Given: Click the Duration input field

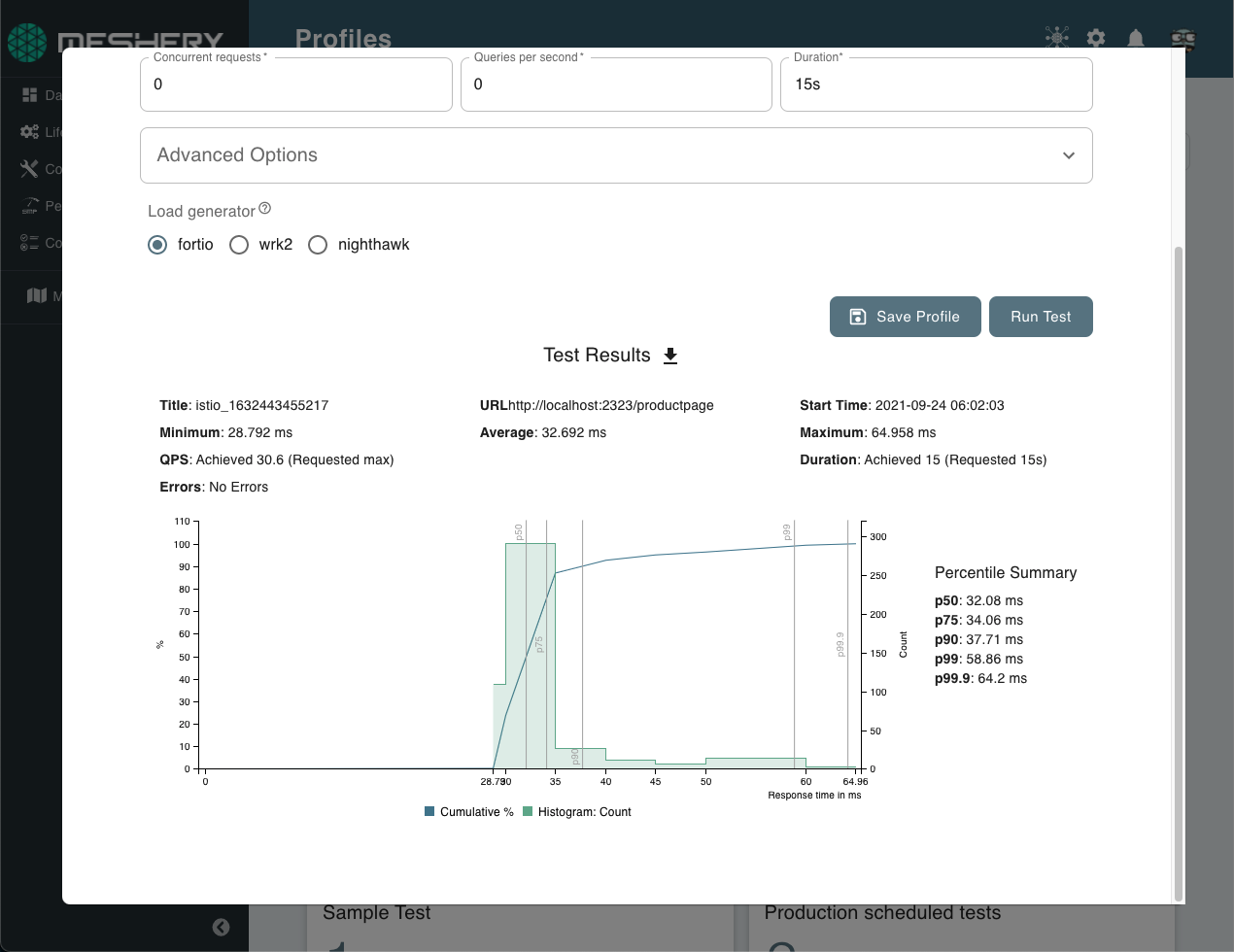Looking at the screenshot, I should [936, 85].
